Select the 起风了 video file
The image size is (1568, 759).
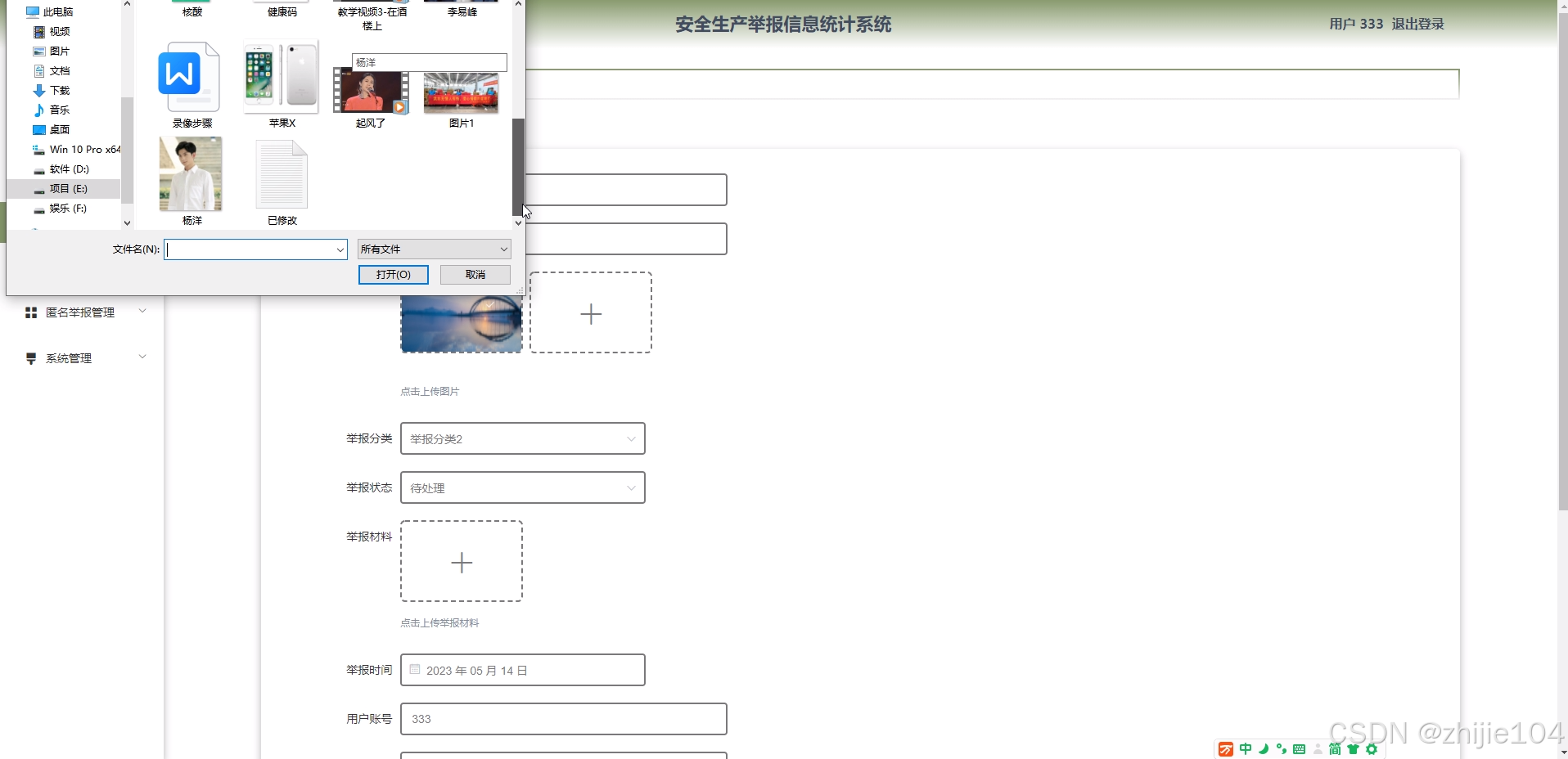[371, 98]
